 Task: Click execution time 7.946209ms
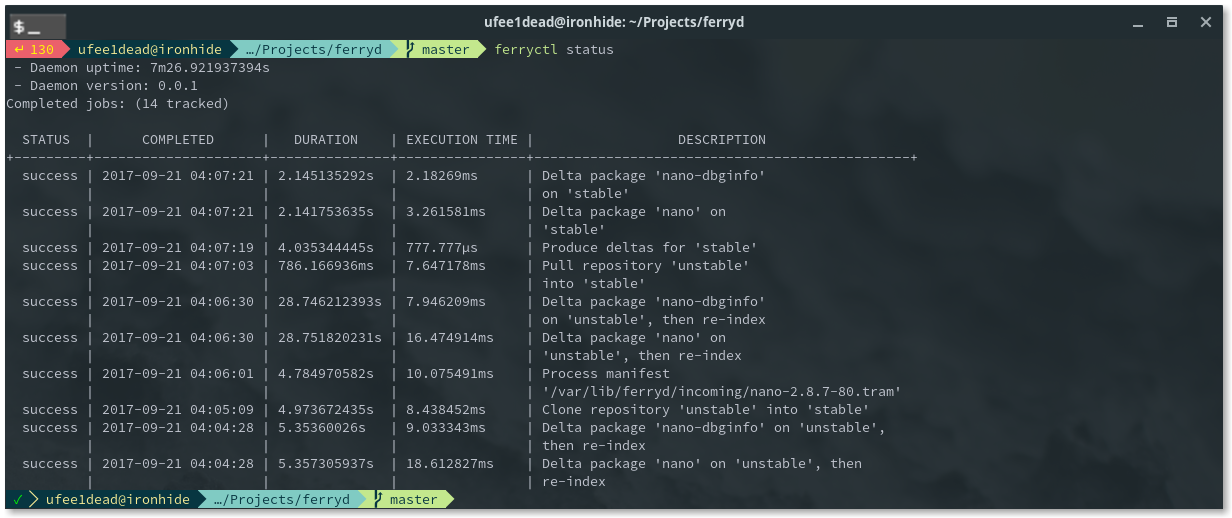coord(446,301)
